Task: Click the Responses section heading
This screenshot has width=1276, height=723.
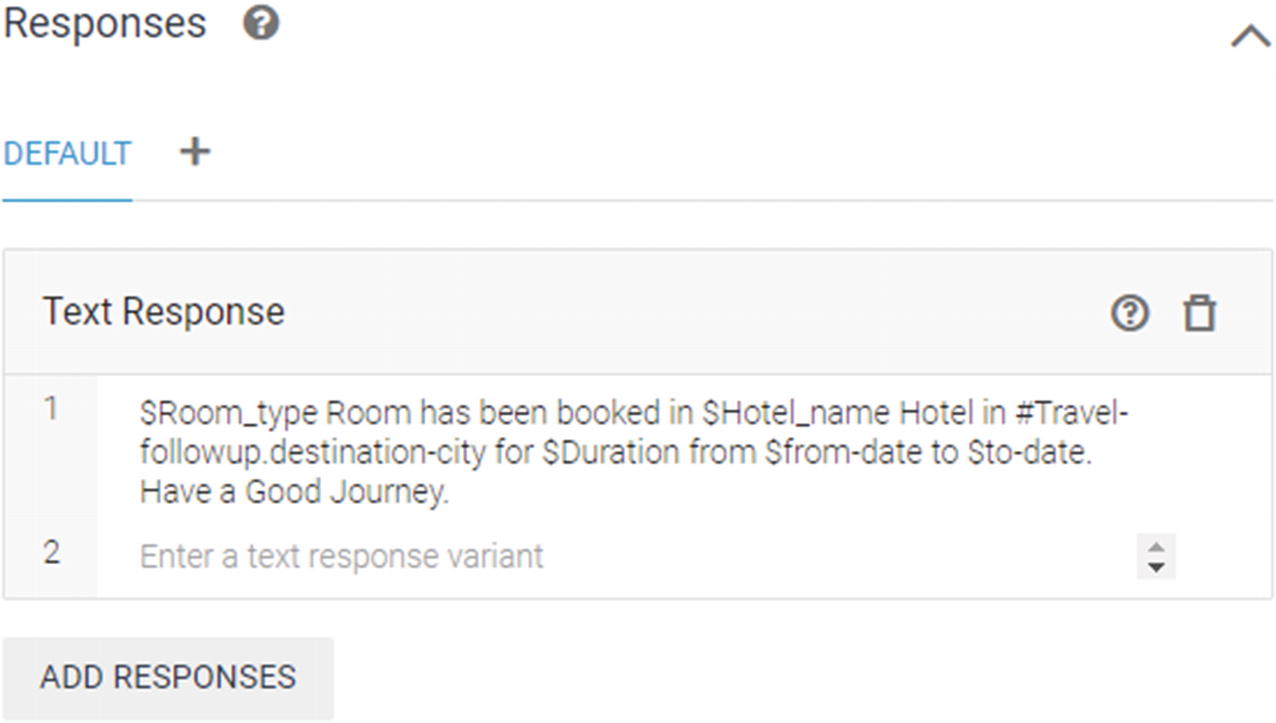Action: pyautogui.click(x=104, y=23)
